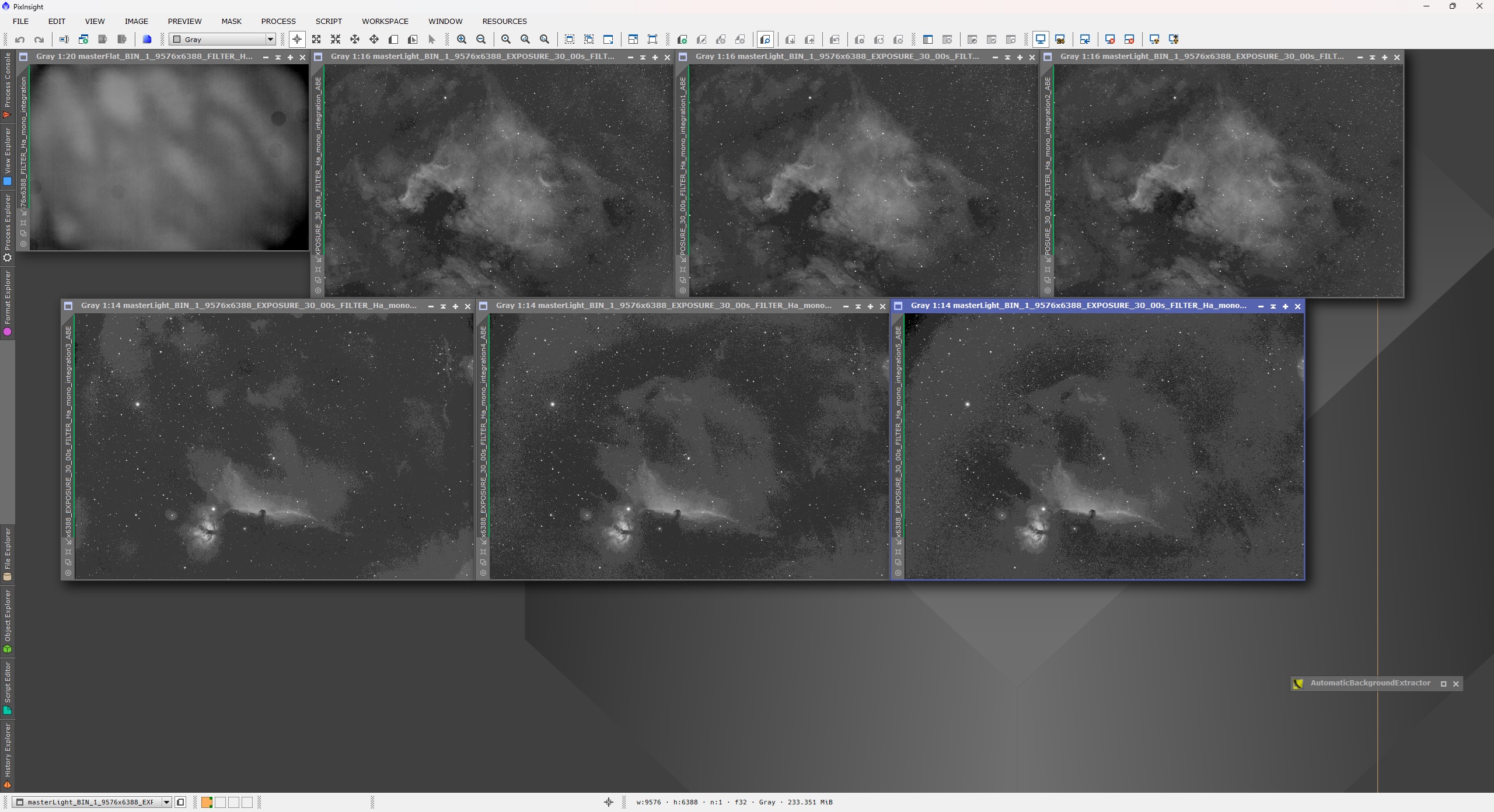Click the icon beside the view selector

[x=180, y=802]
